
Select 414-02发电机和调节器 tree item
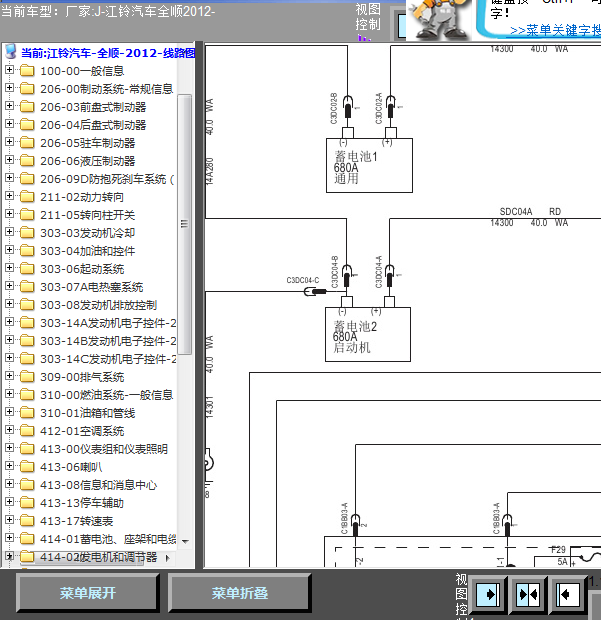click(x=98, y=557)
